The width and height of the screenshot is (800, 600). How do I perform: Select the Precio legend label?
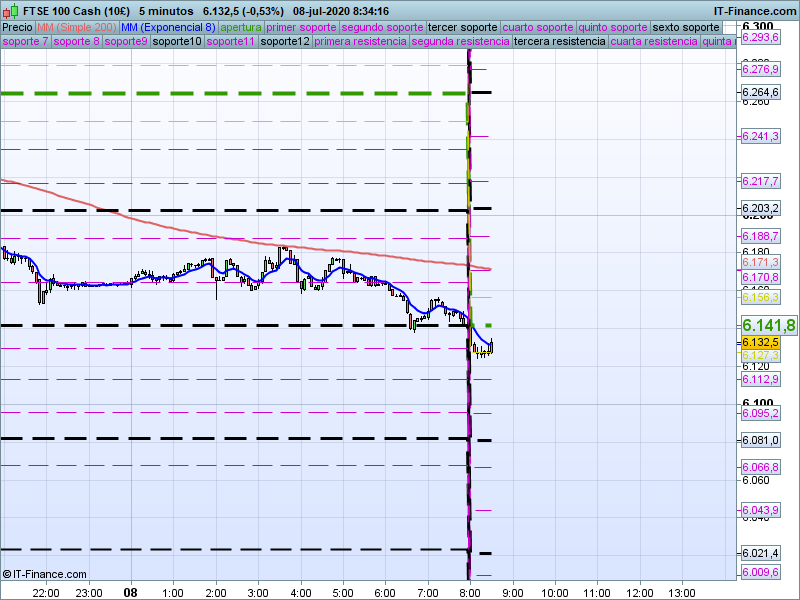(x=17, y=27)
